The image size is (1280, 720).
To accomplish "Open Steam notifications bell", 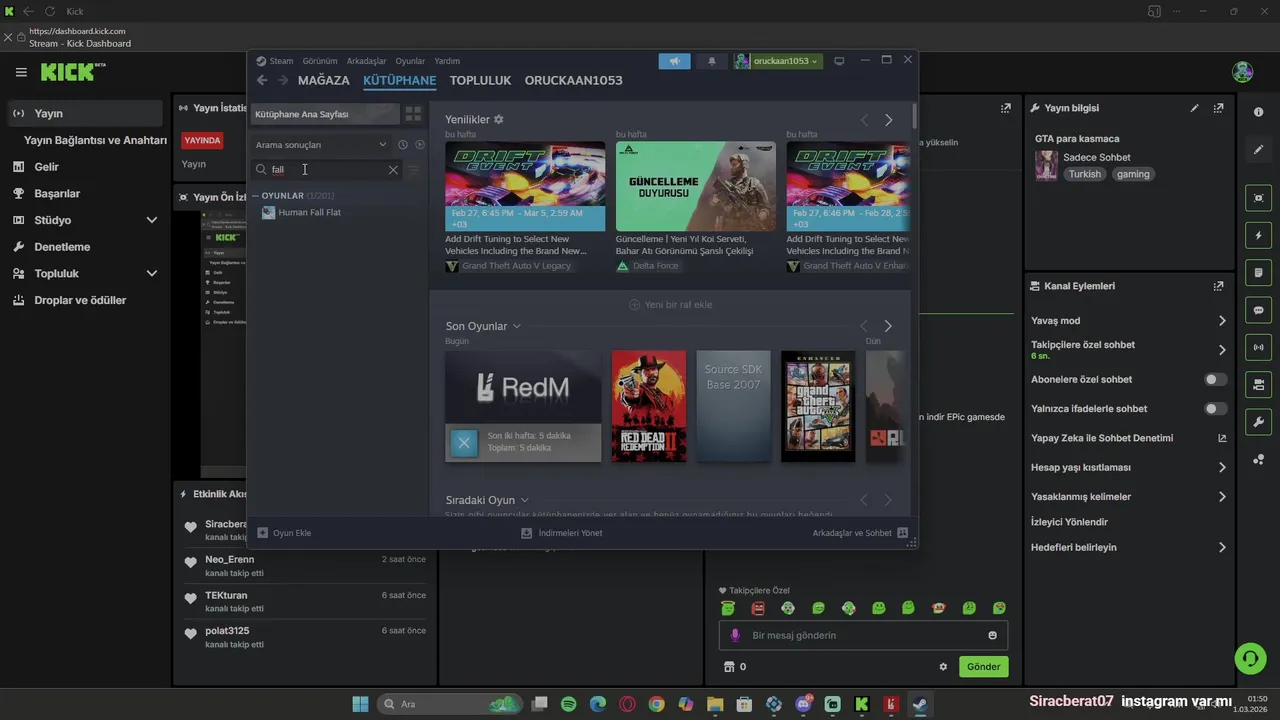I will 712,61.
